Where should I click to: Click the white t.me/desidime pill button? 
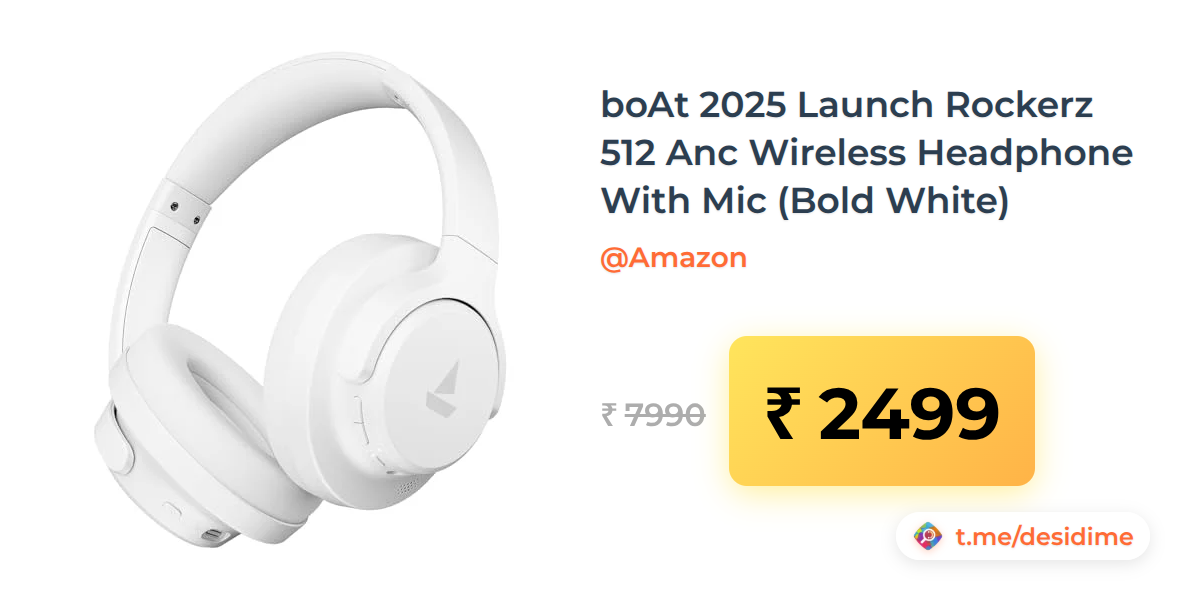pos(1023,537)
